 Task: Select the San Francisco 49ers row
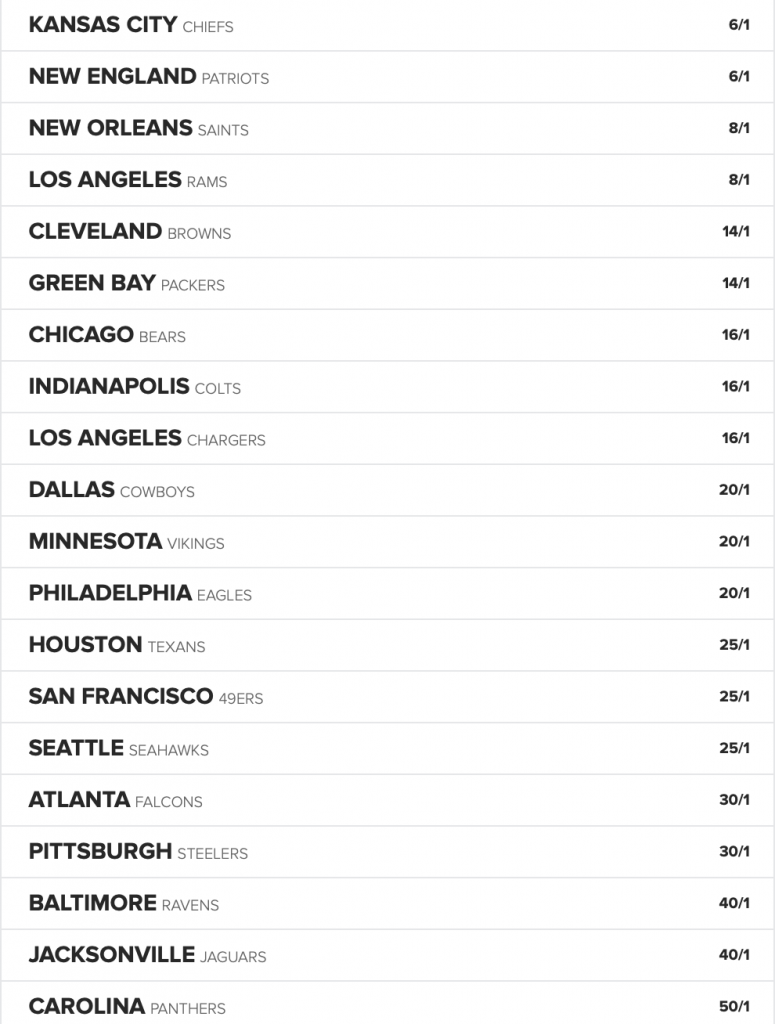(x=387, y=696)
